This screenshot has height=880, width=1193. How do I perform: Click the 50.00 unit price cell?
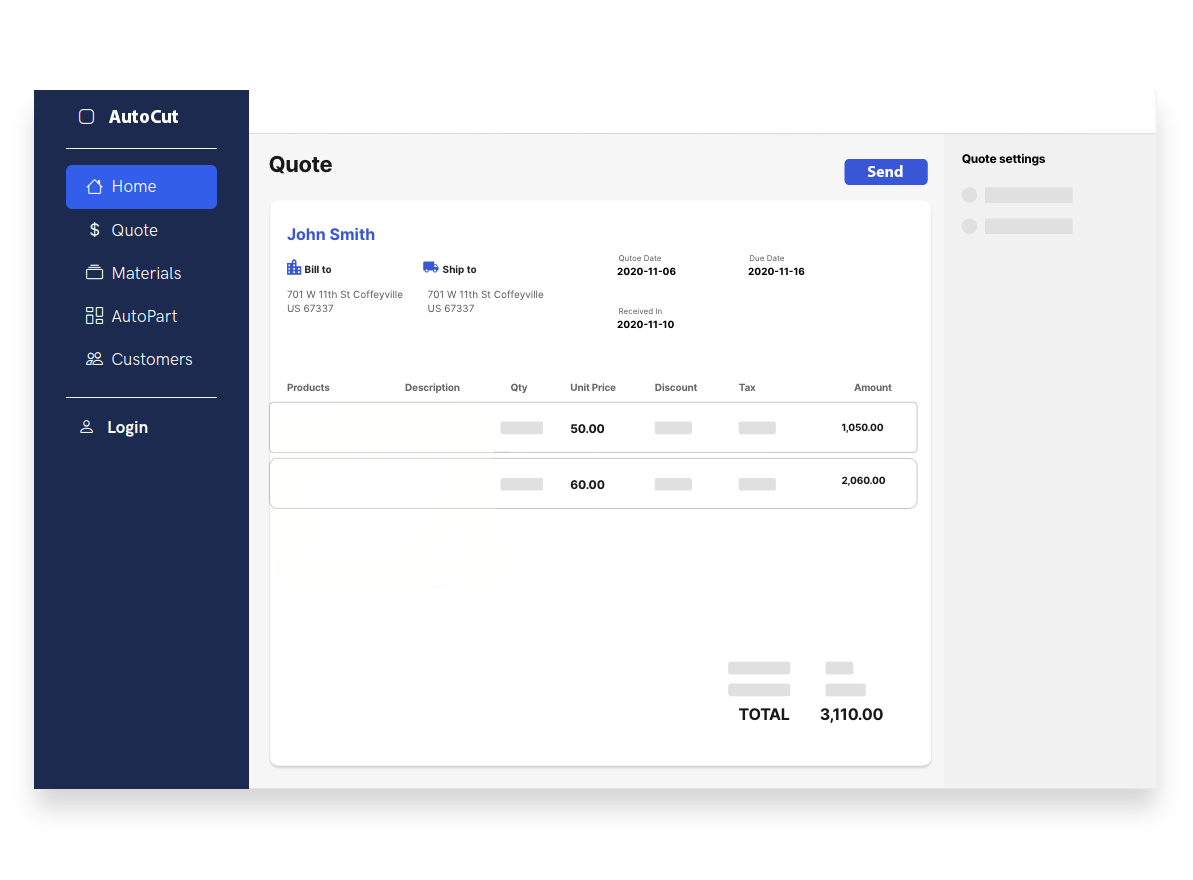587,428
